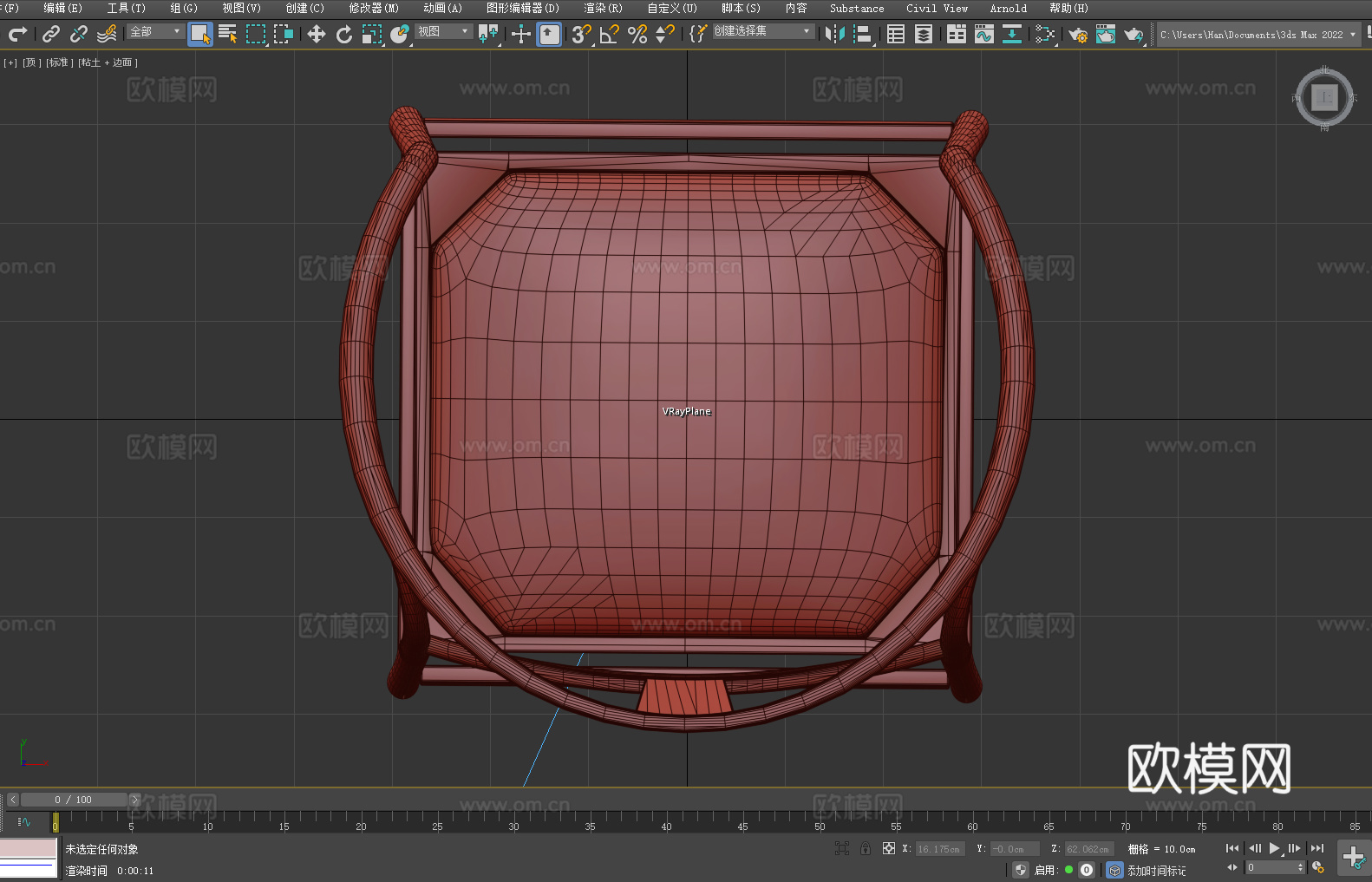The height and width of the screenshot is (882, 1372).
Task: Open the 编辑(E) menu
Action: click(62, 8)
